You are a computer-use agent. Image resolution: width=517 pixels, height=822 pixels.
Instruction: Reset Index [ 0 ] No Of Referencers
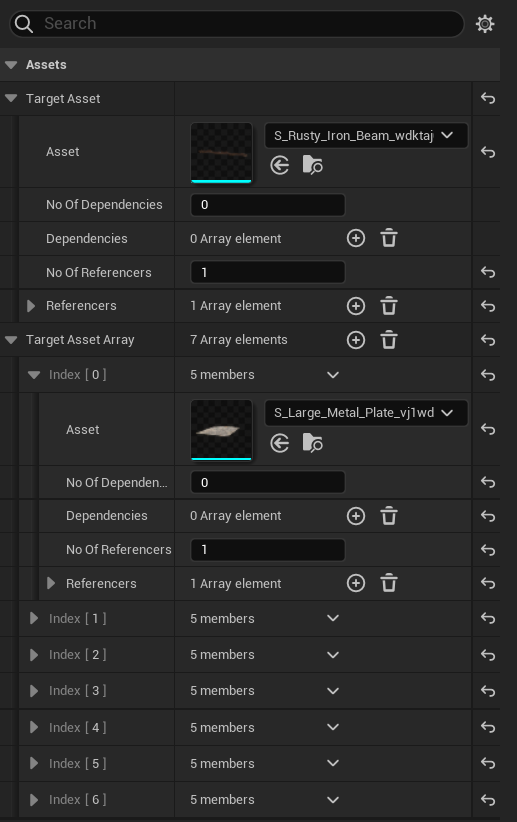(x=488, y=550)
